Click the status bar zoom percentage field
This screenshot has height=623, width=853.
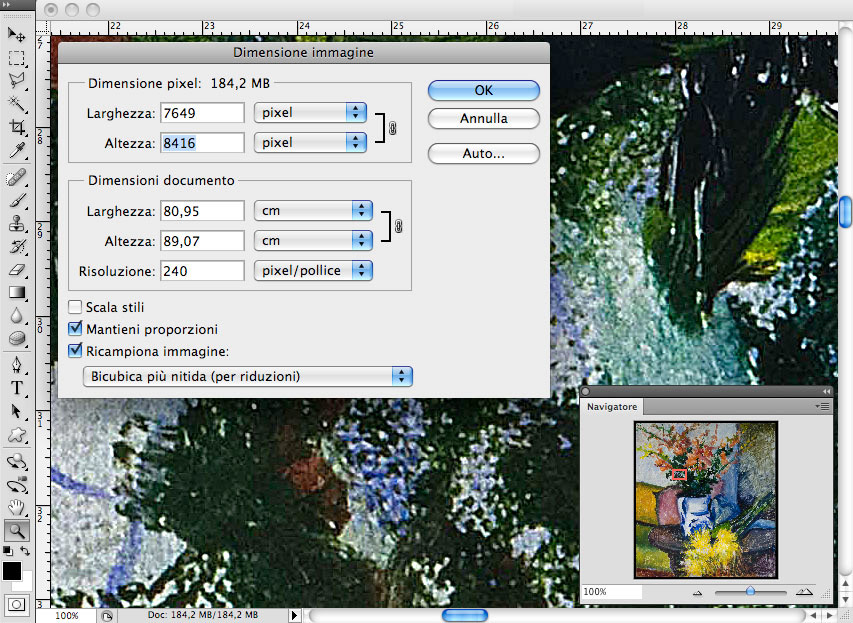tap(67, 615)
